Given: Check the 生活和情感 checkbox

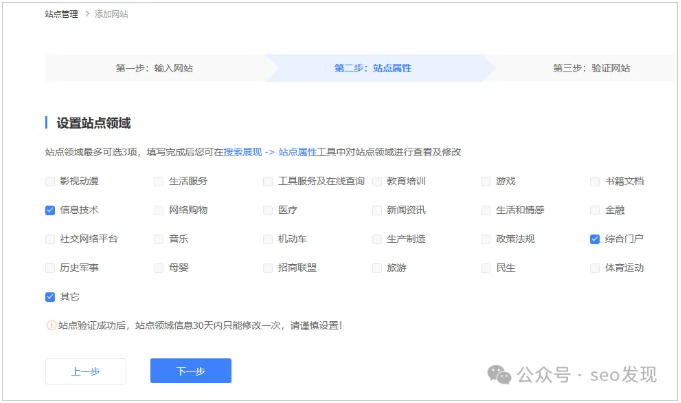Looking at the screenshot, I should click(486, 211).
